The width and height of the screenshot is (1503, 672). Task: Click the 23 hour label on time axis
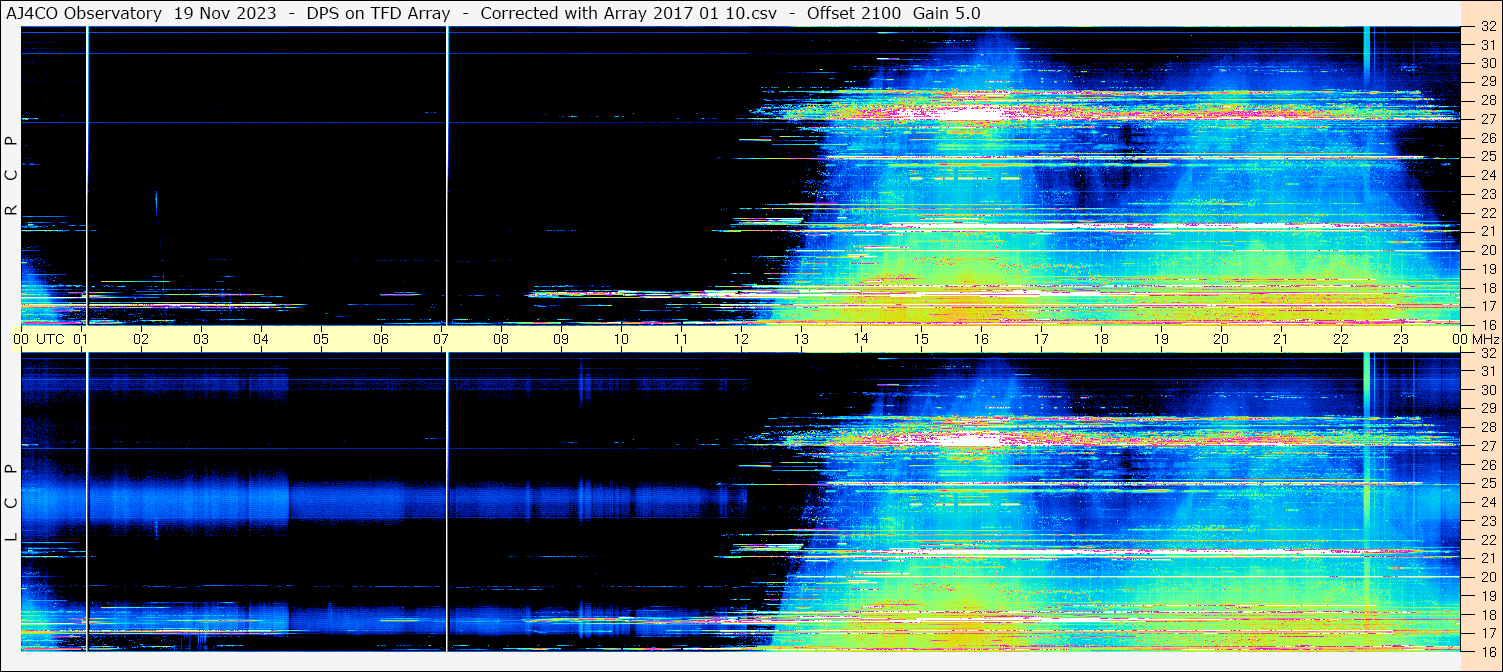pos(1401,339)
